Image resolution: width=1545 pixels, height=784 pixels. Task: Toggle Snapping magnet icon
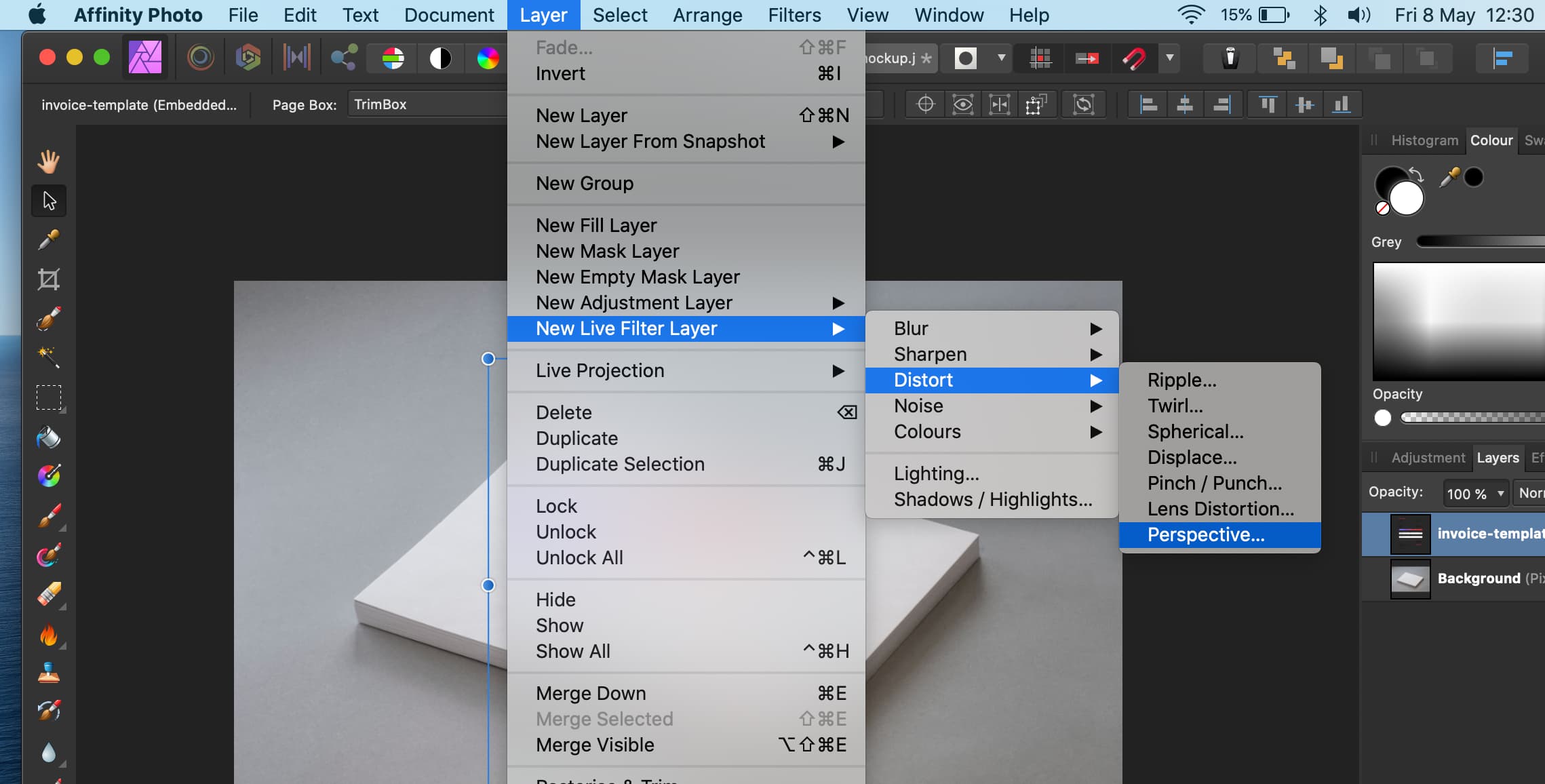1134,58
